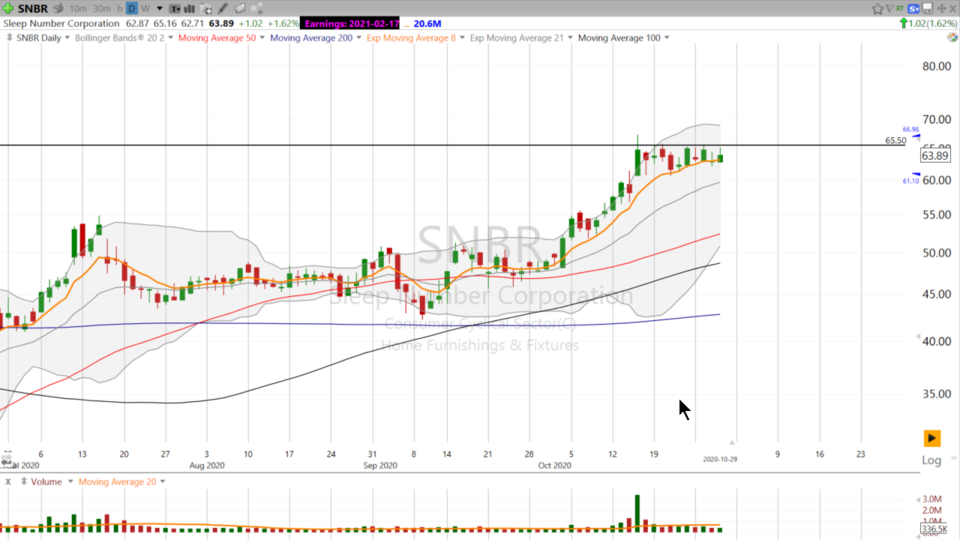
Task: Open the timeframe dropdown arrow
Action: coord(159,9)
